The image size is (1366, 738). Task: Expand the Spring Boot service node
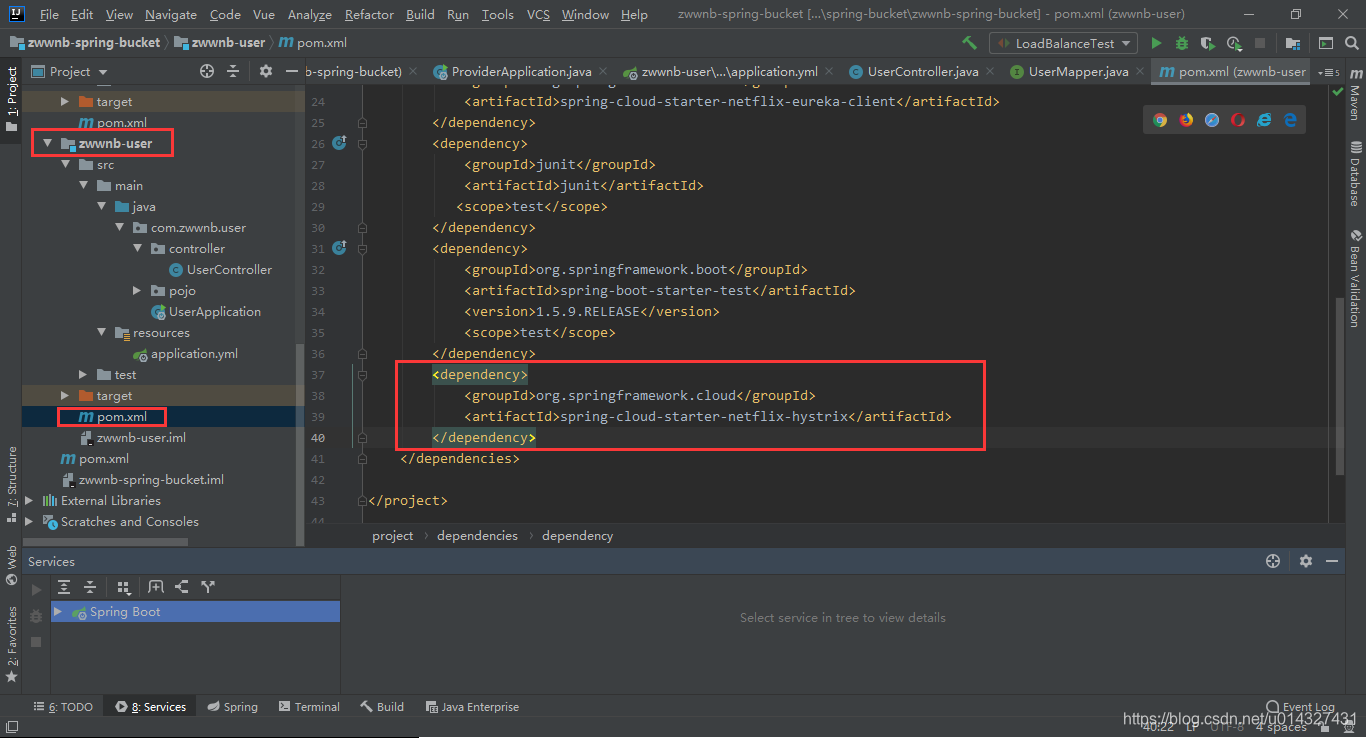(x=58, y=611)
